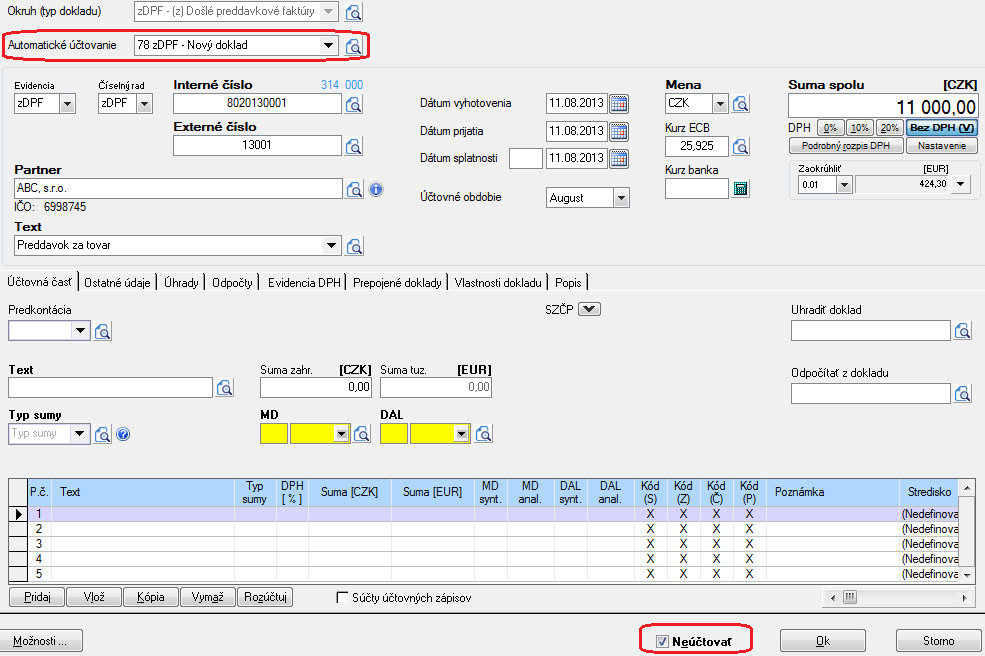Open help icon beside Typ sumy
985x656 pixels.
[x=123, y=434]
